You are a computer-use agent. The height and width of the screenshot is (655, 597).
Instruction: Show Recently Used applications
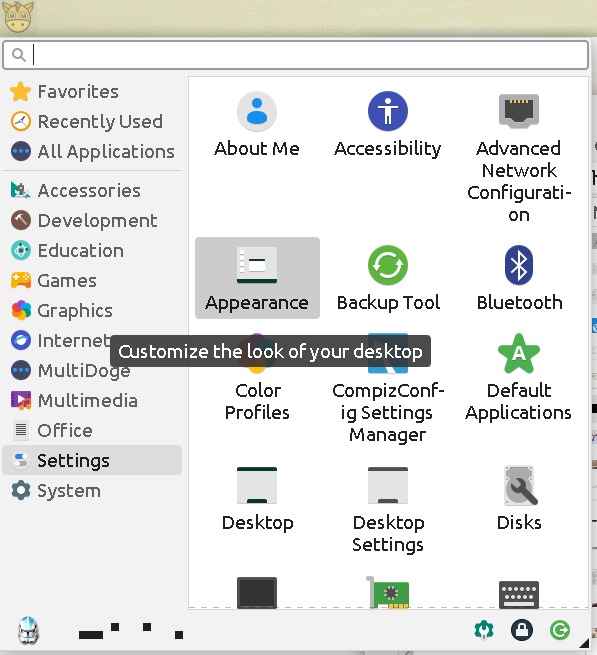[92, 122]
